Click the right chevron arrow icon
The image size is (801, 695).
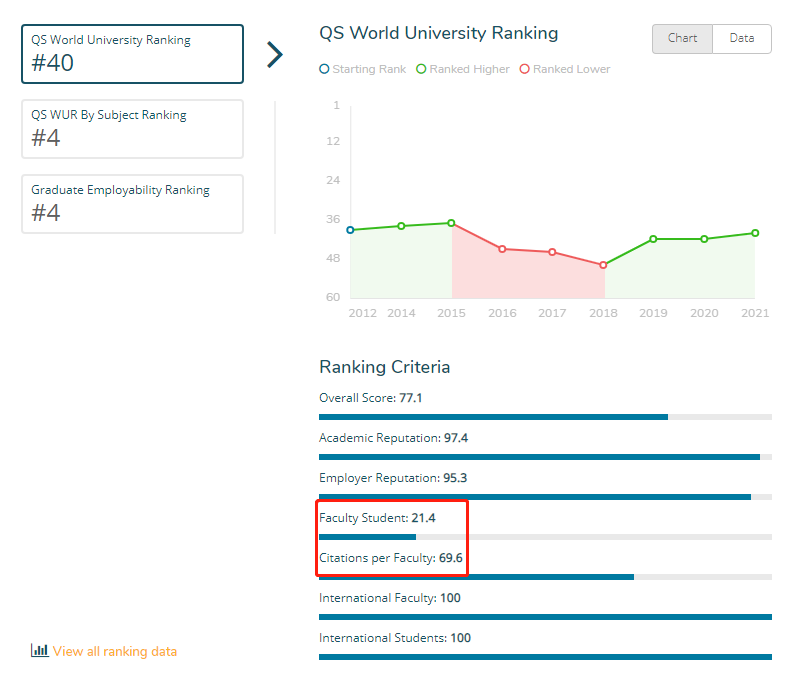click(x=275, y=55)
